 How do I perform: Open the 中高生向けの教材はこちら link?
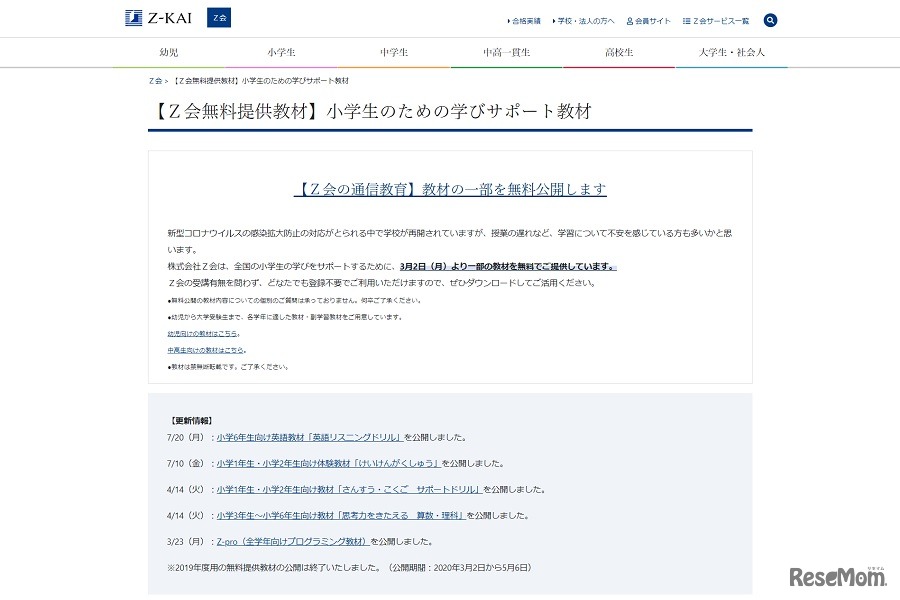point(206,349)
